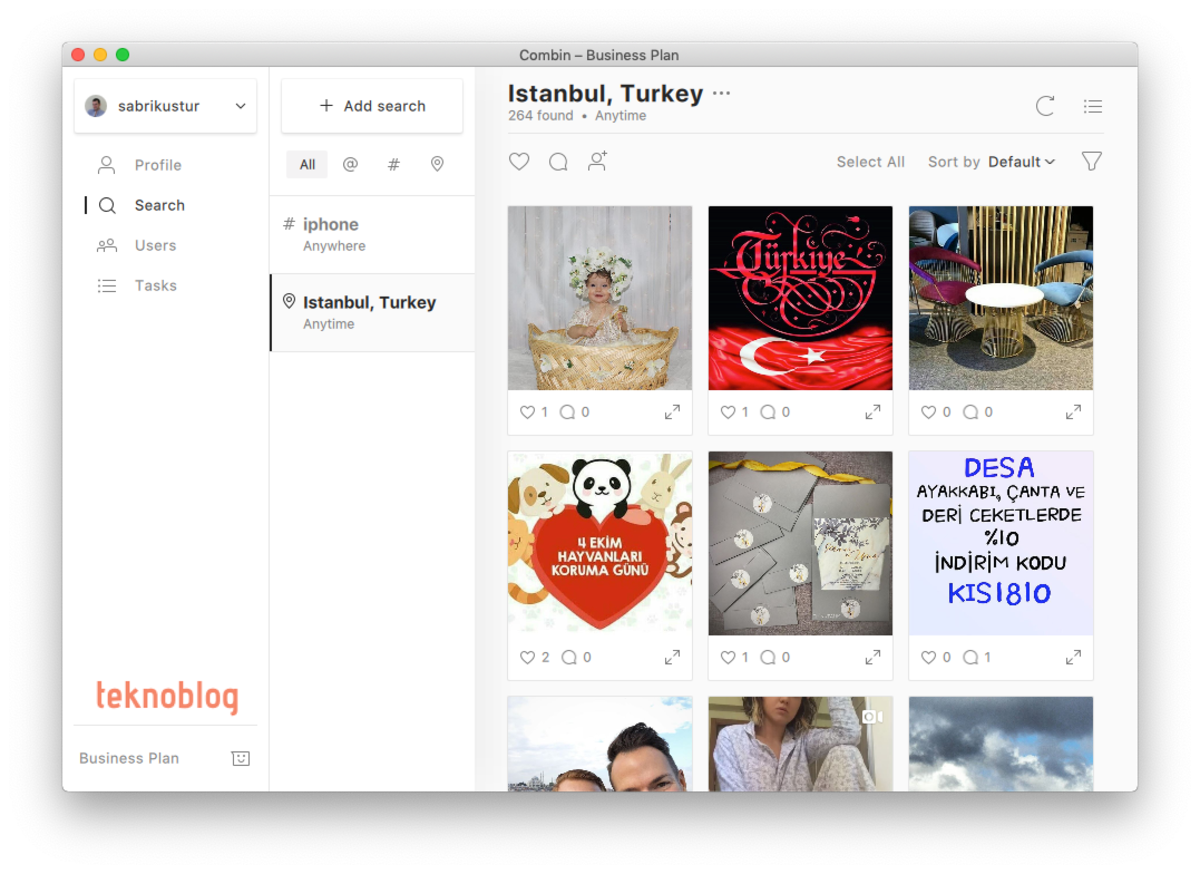Filter searches by location pin type

(437, 165)
